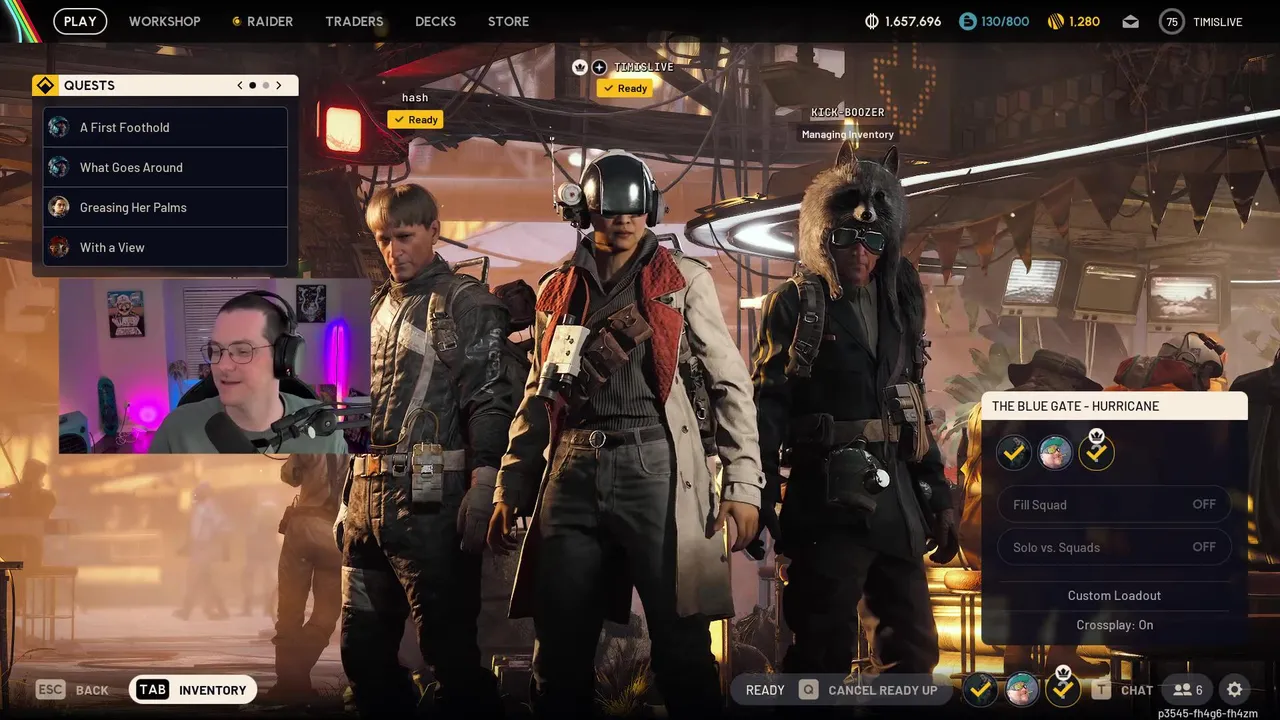Click the yellow Quests diamond icon

coord(44,85)
